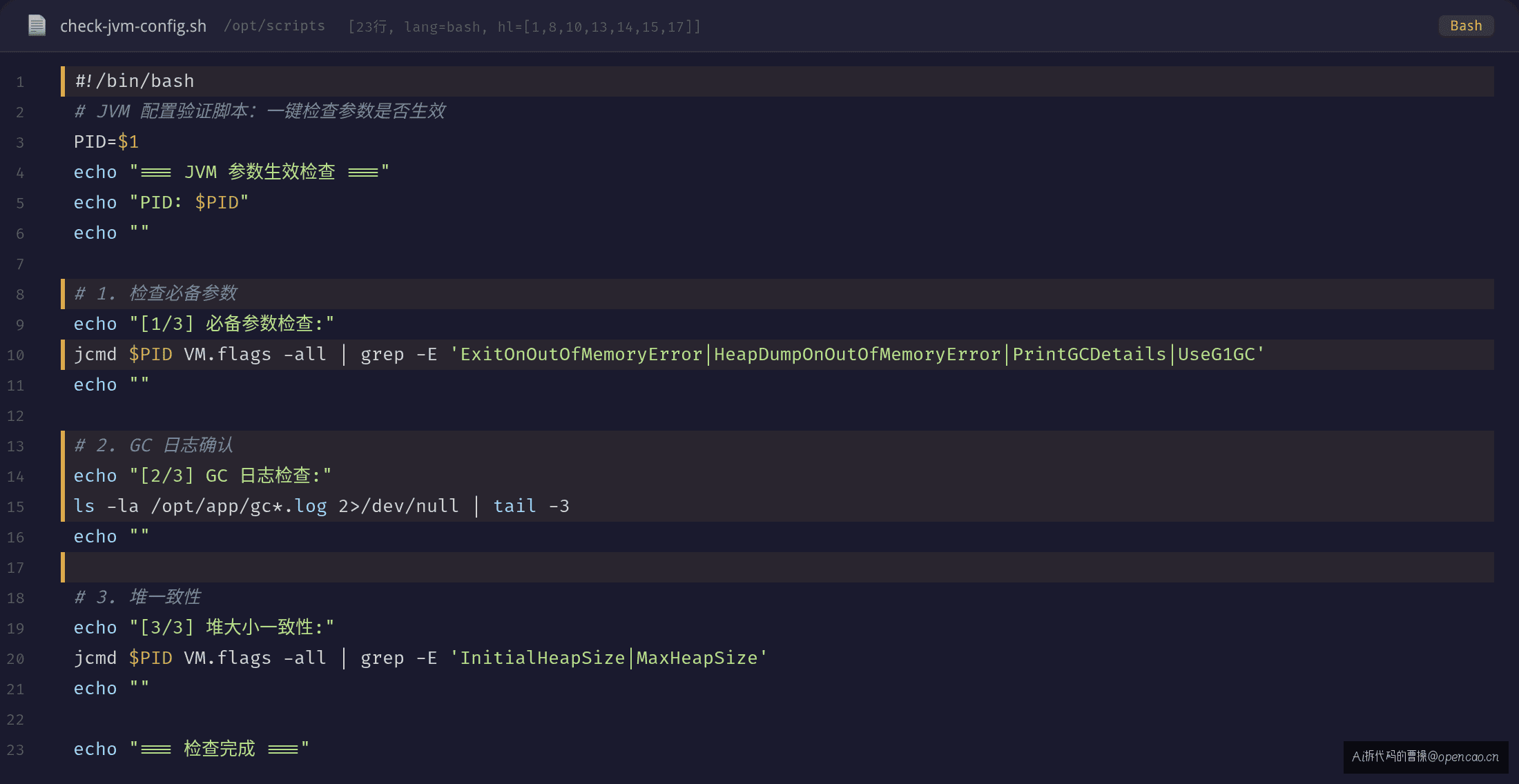Click the check-jvm-config.sh file name
Viewport: 1519px width, 784px height.
pyautogui.click(x=133, y=26)
